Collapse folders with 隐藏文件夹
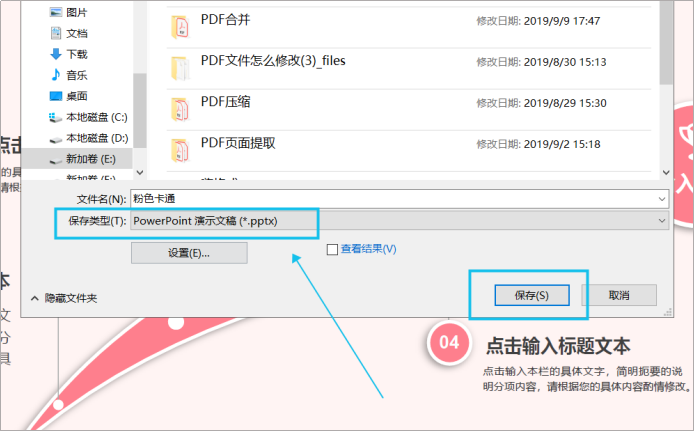Image resolution: width=695 pixels, height=432 pixels. coord(64,298)
